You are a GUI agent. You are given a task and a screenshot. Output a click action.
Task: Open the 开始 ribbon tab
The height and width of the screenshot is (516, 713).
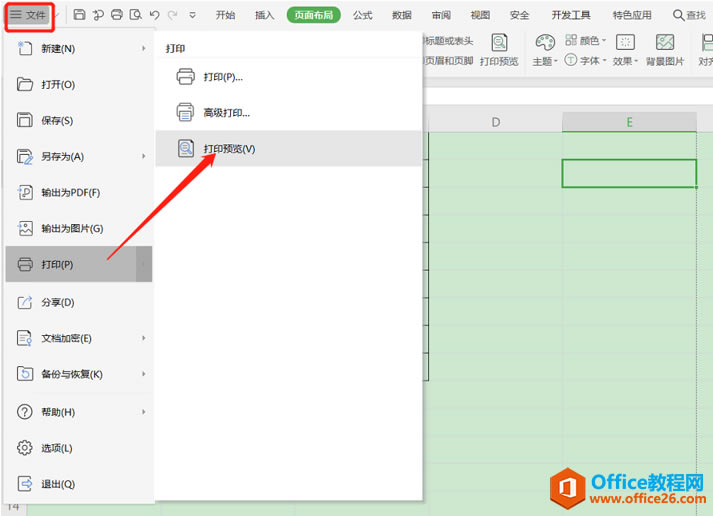225,15
